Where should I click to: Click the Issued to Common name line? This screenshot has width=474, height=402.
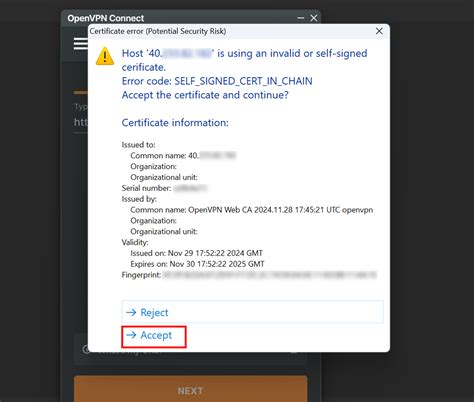(183, 156)
